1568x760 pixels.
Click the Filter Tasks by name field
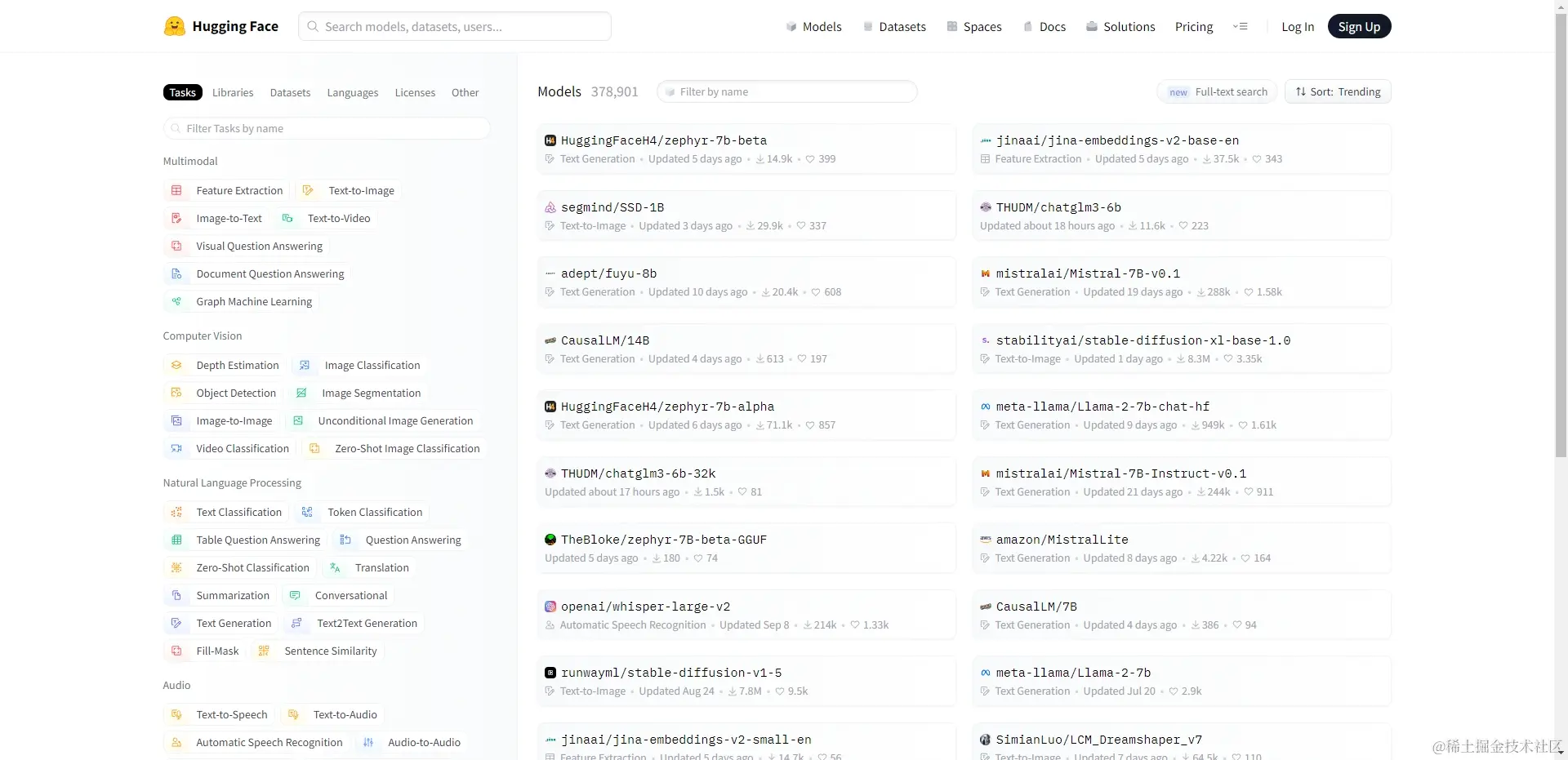(x=327, y=128)
